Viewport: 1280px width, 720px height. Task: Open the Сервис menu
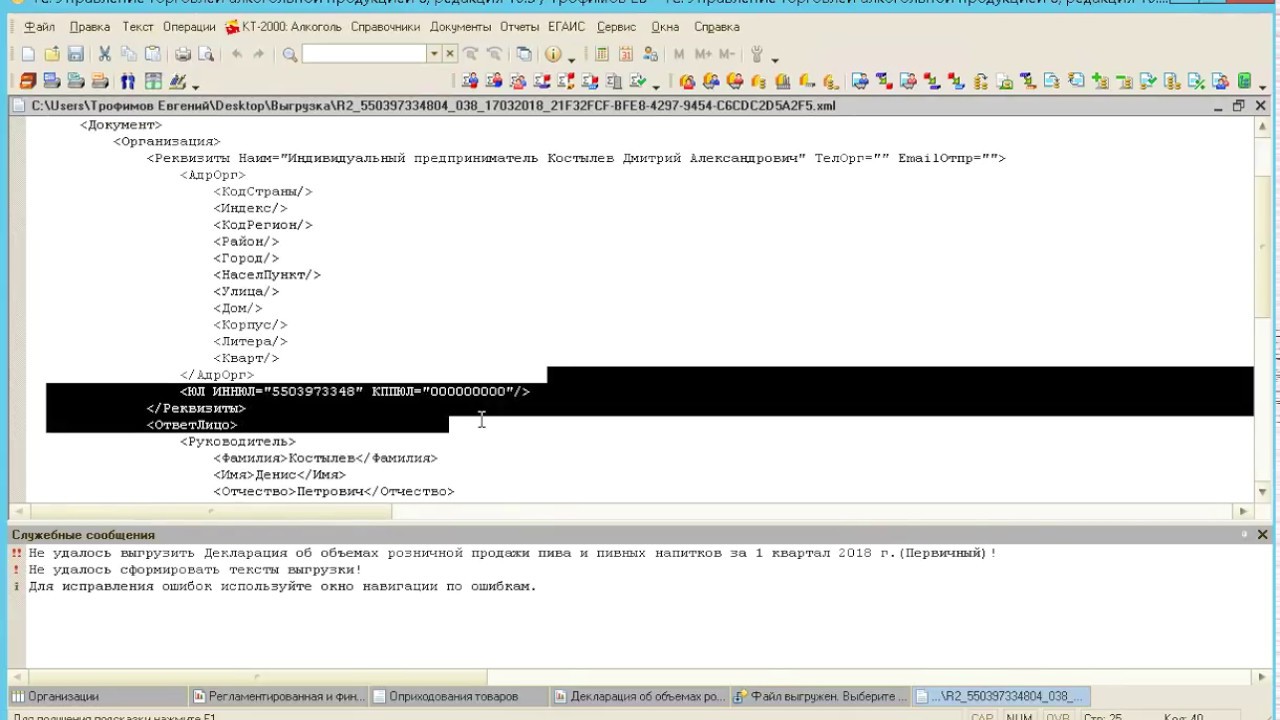tap(616, 27)
